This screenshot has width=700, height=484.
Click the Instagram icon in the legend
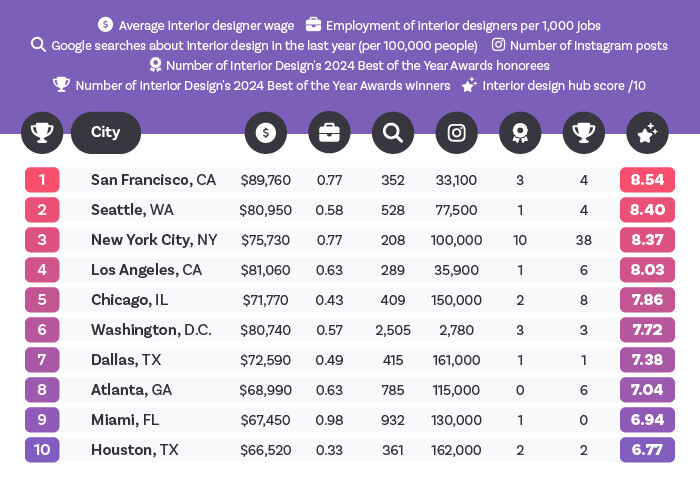[498, 45]
